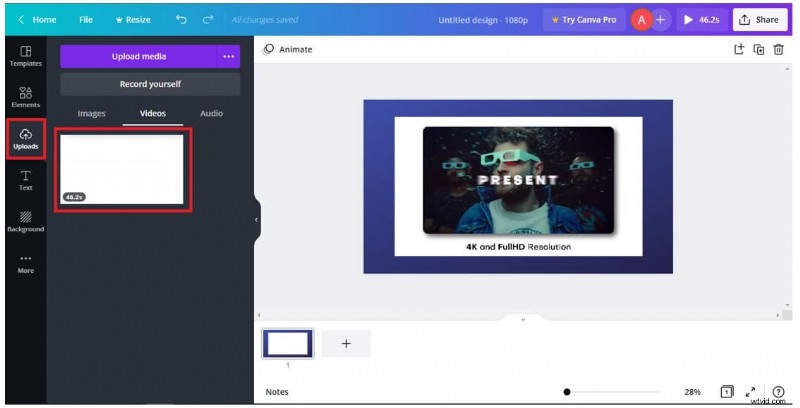The height and width of the screenshot is (408, 800).
Task: Click Try Canva Pro button
Action: (x=584, y=19)
